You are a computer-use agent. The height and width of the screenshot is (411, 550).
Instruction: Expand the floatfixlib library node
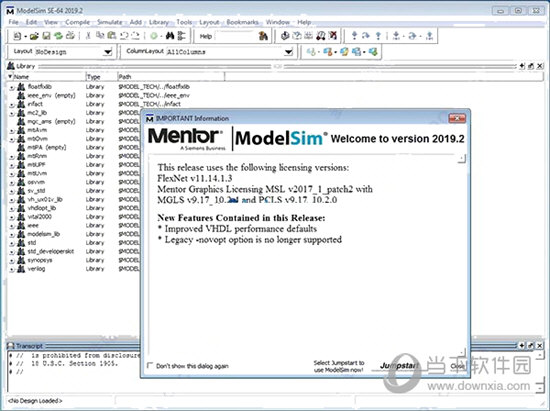(x=12, y=87)
